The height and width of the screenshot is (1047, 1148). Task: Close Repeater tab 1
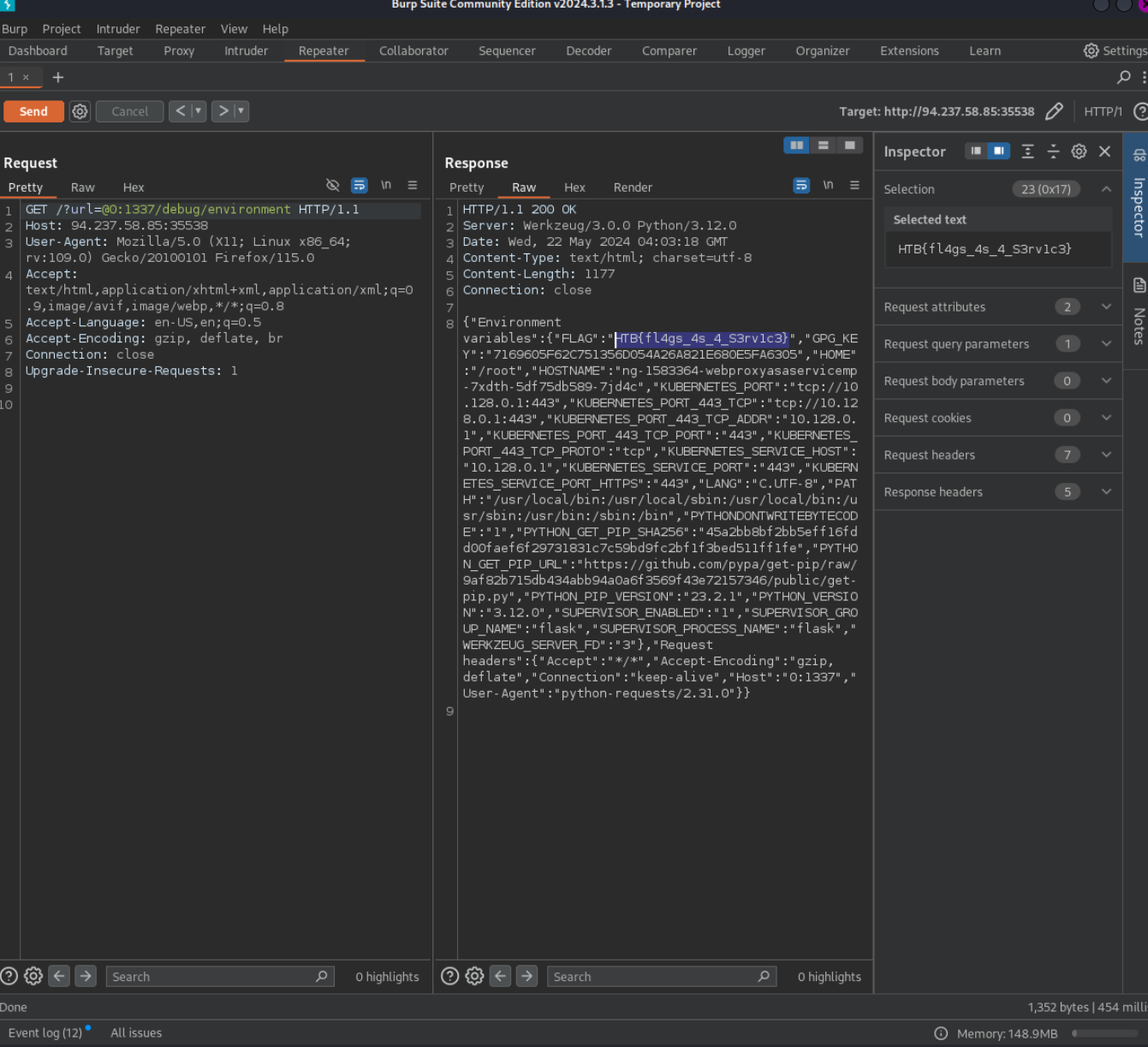[26, 77]
